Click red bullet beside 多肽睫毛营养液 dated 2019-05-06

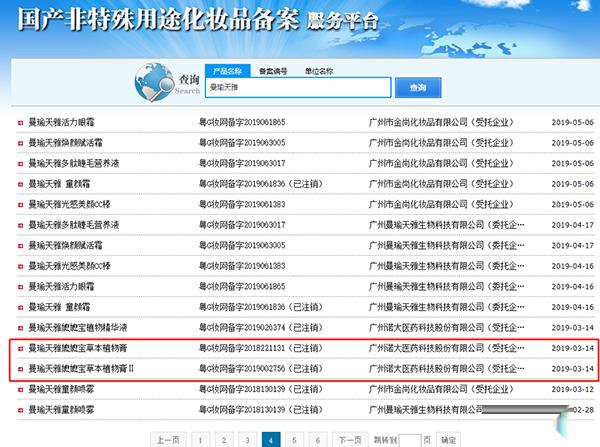coord(21,164)
